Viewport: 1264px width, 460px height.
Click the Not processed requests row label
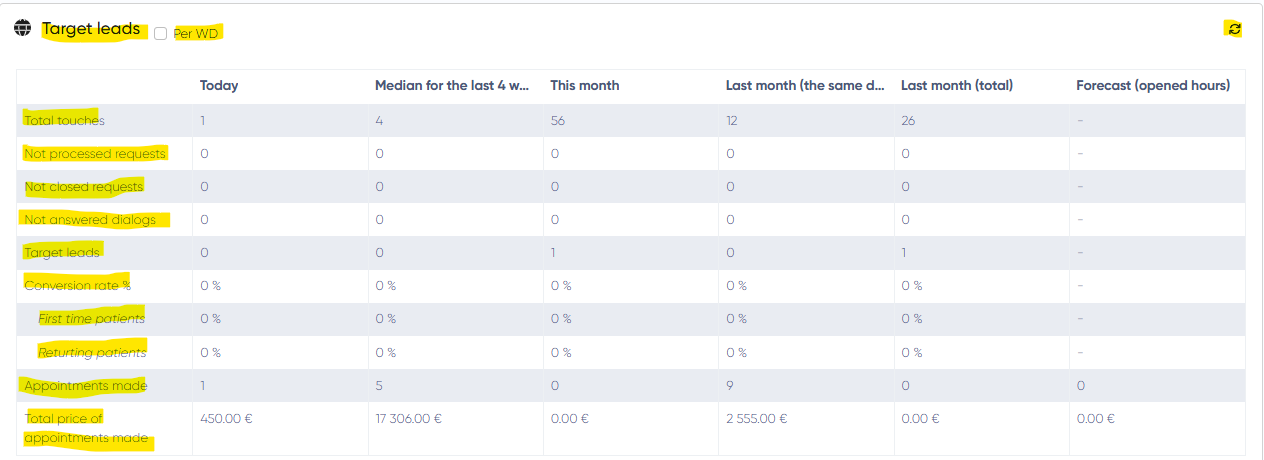coord(95,154)
